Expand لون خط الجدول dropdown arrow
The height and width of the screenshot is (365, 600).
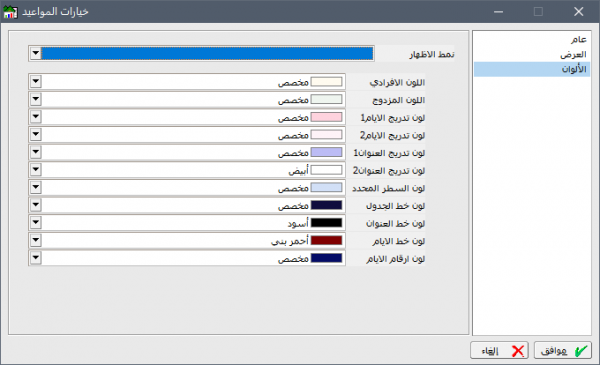click(x=36, y=205)
